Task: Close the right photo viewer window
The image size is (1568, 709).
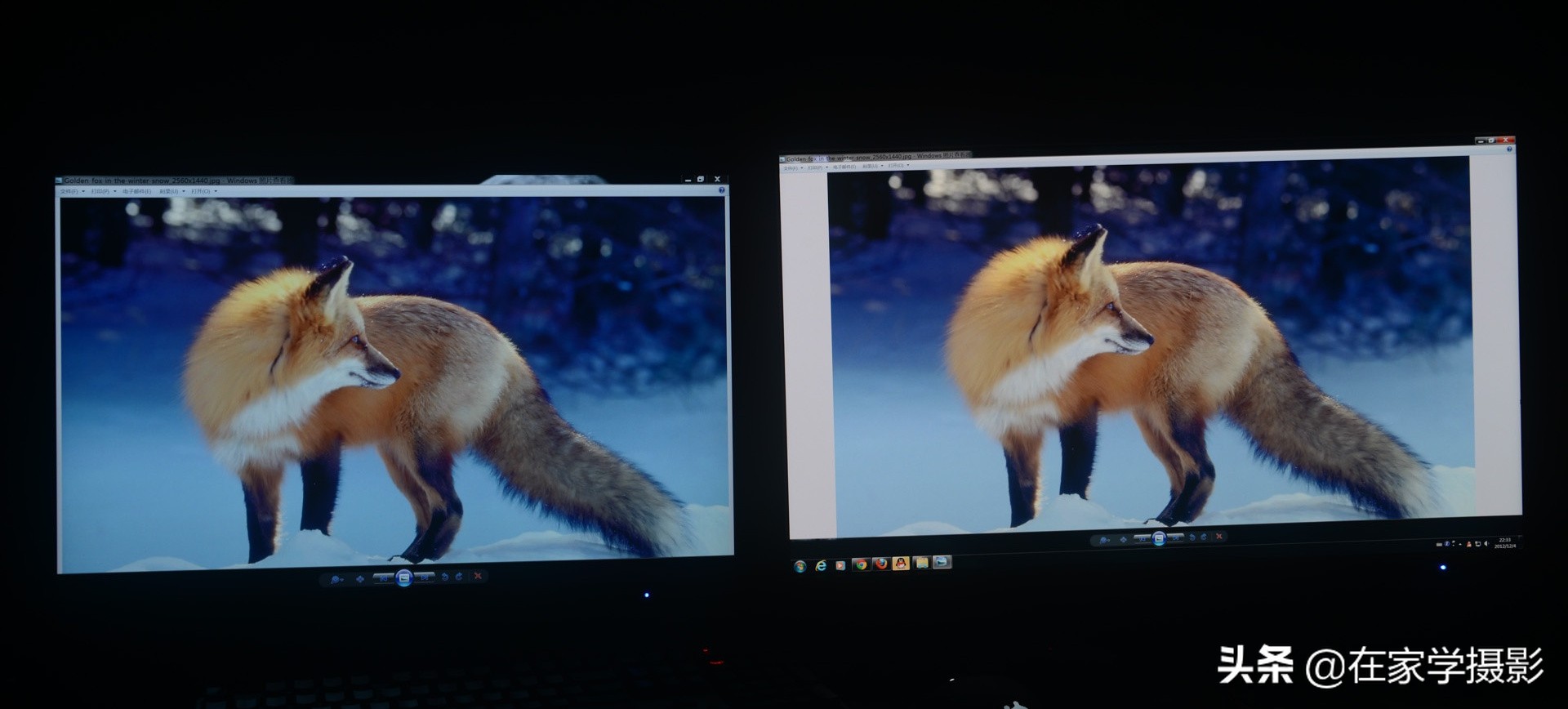Action: 1507,140
